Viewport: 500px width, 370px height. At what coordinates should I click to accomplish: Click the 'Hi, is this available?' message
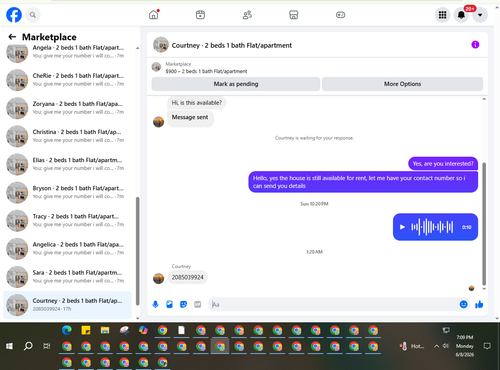(197, 103)
